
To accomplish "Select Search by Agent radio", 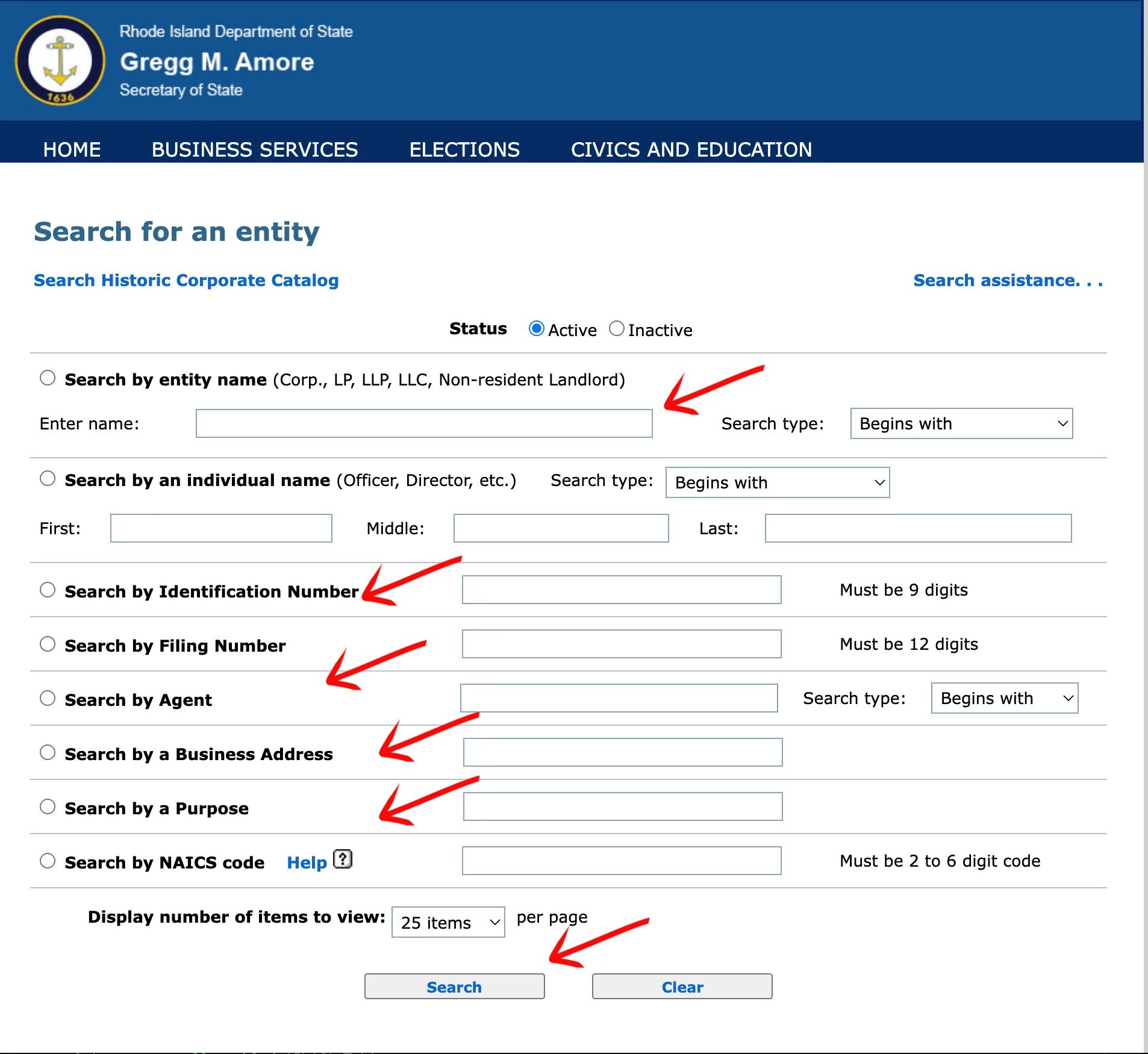I will [48, 699].
